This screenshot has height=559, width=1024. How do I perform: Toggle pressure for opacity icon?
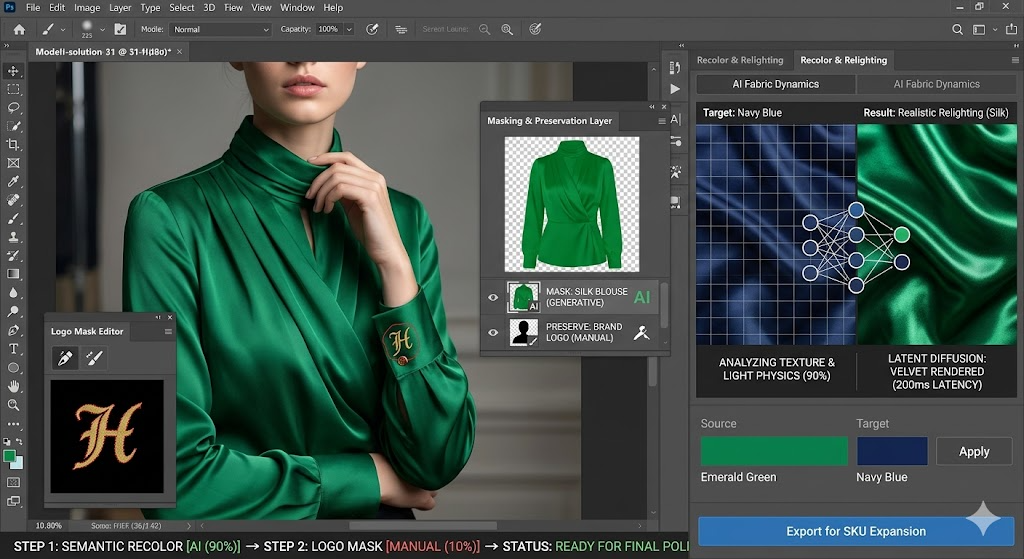coord(372,29)
